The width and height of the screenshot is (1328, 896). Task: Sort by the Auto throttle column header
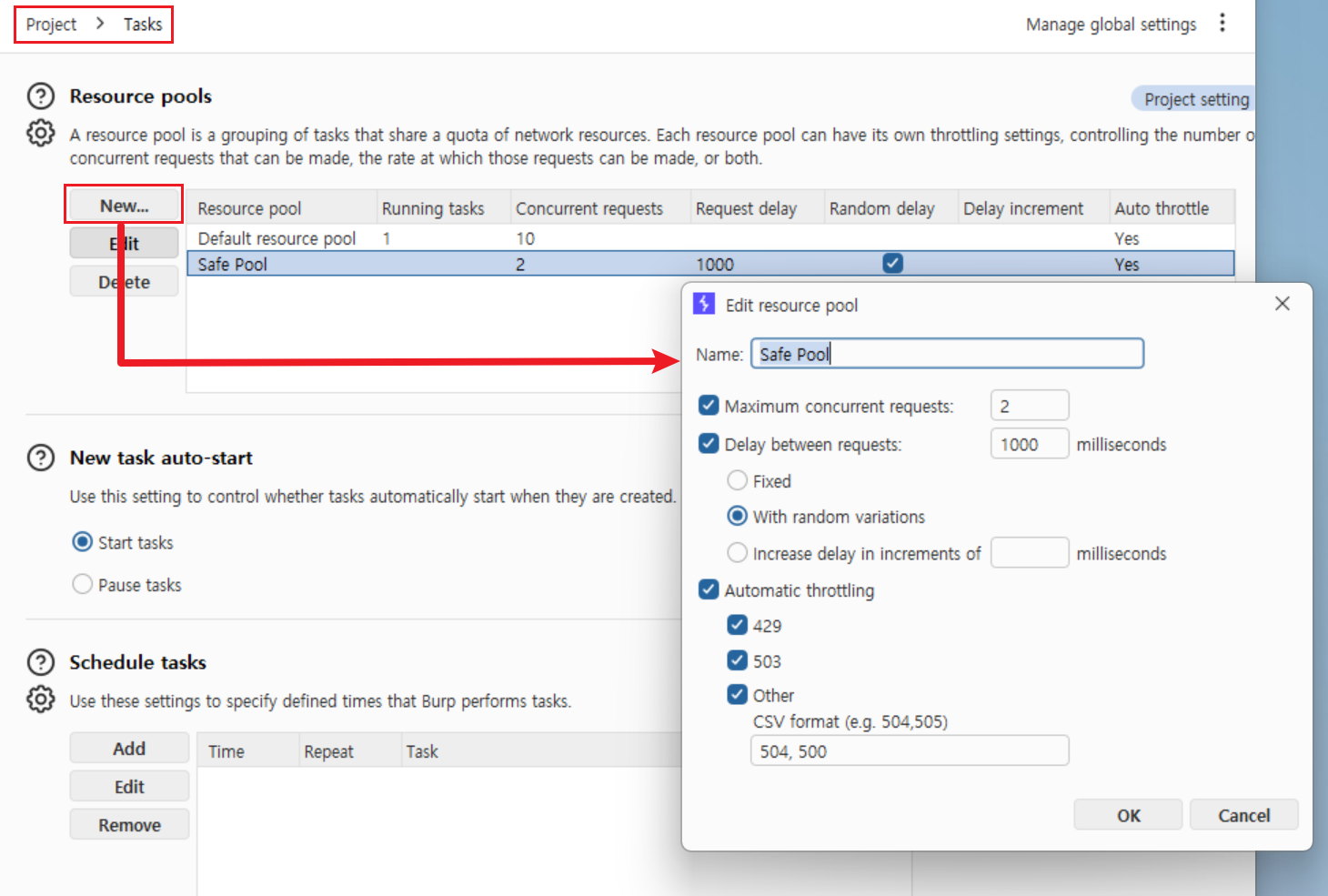[1172, 207]
